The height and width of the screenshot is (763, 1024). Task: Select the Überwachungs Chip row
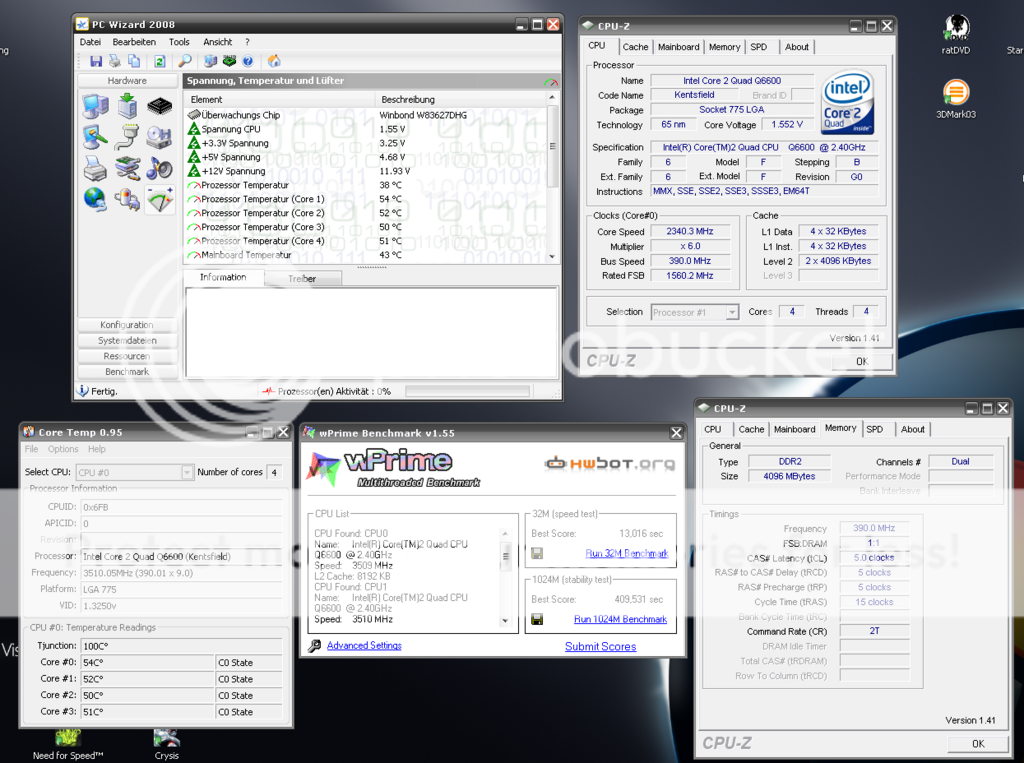[x=366, y=115]
